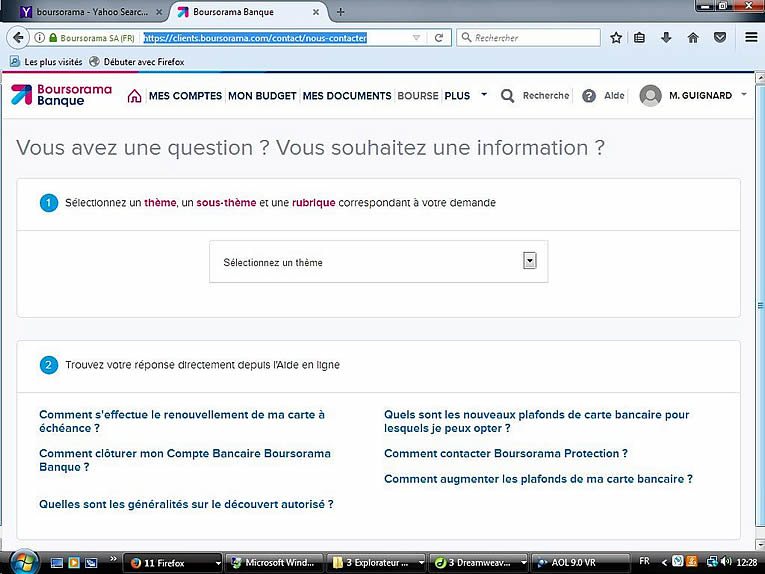765x574 pixels.
Task: Click the Windows Start button
Action: (x=22, y=561)
